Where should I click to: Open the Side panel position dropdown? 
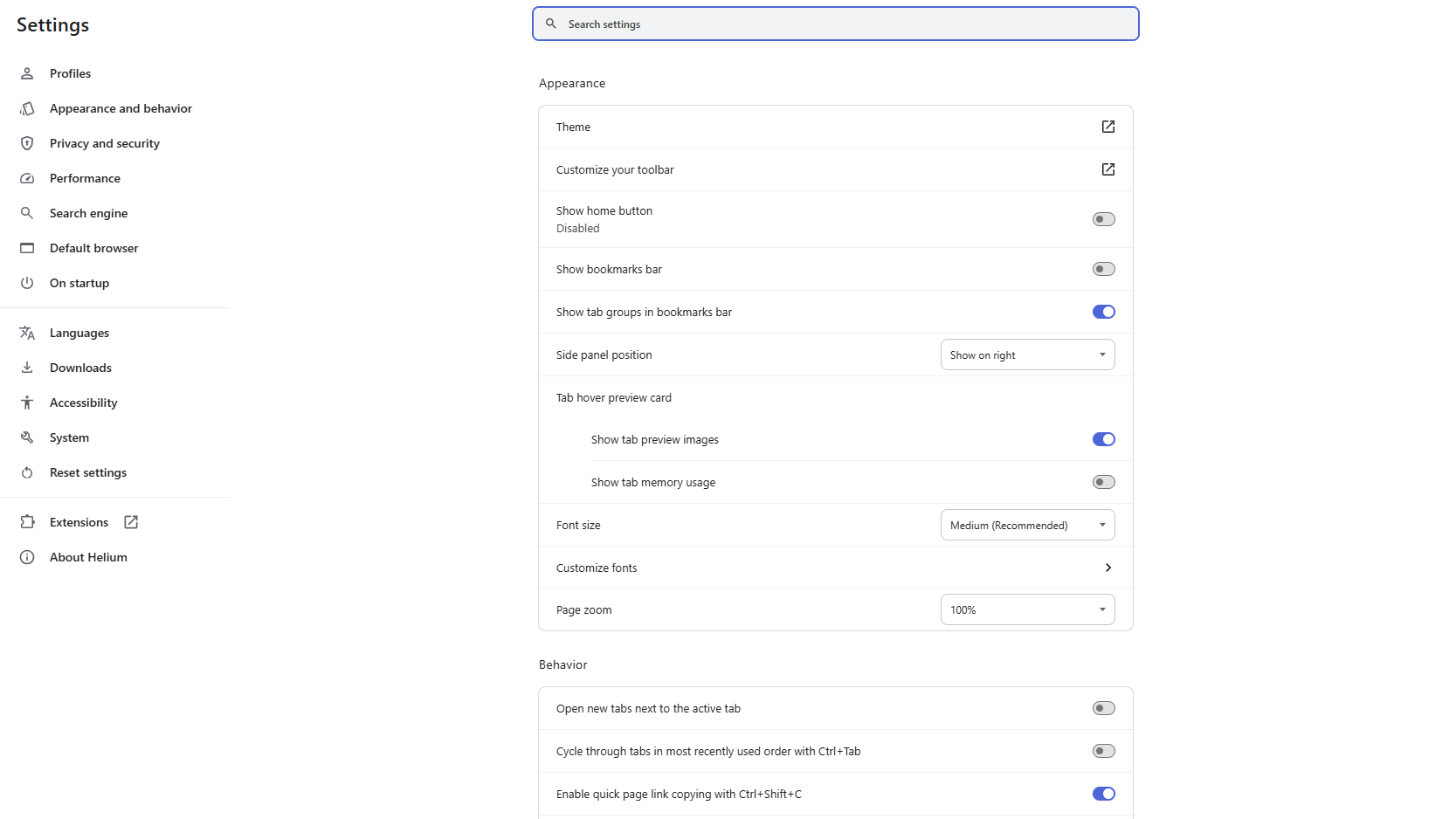(1027, 354)
